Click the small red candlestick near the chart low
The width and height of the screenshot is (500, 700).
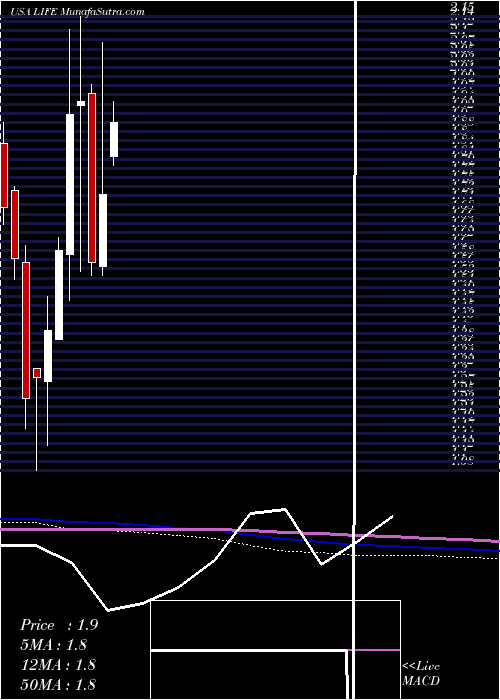(x=37, y=373)
